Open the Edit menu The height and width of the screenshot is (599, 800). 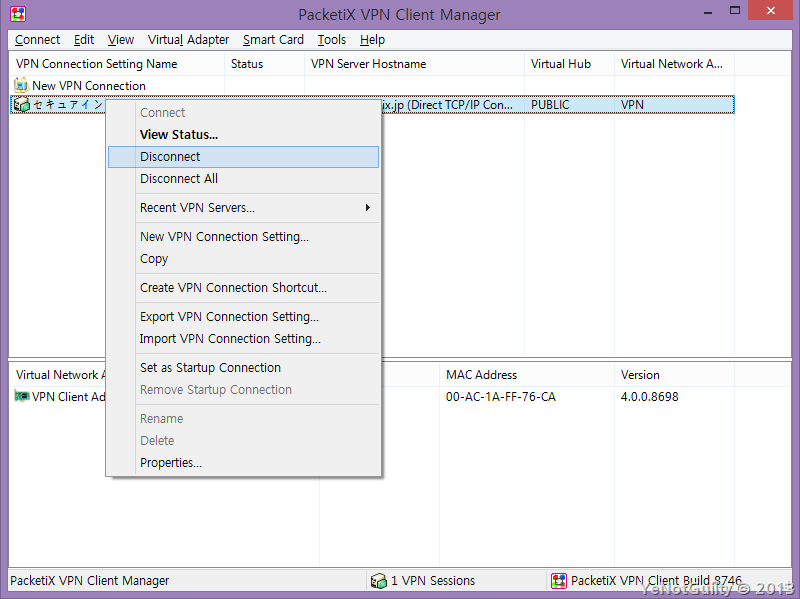point(84,40)
